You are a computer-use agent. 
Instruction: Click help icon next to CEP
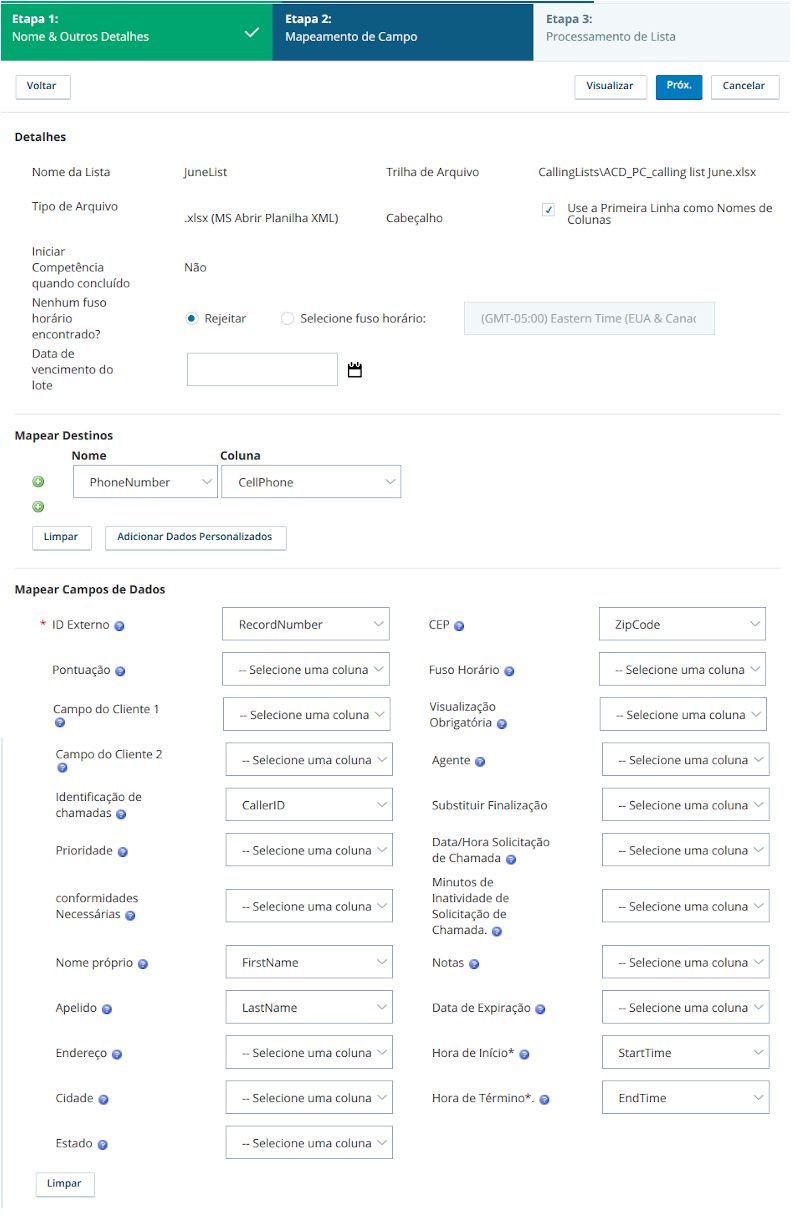459,626
